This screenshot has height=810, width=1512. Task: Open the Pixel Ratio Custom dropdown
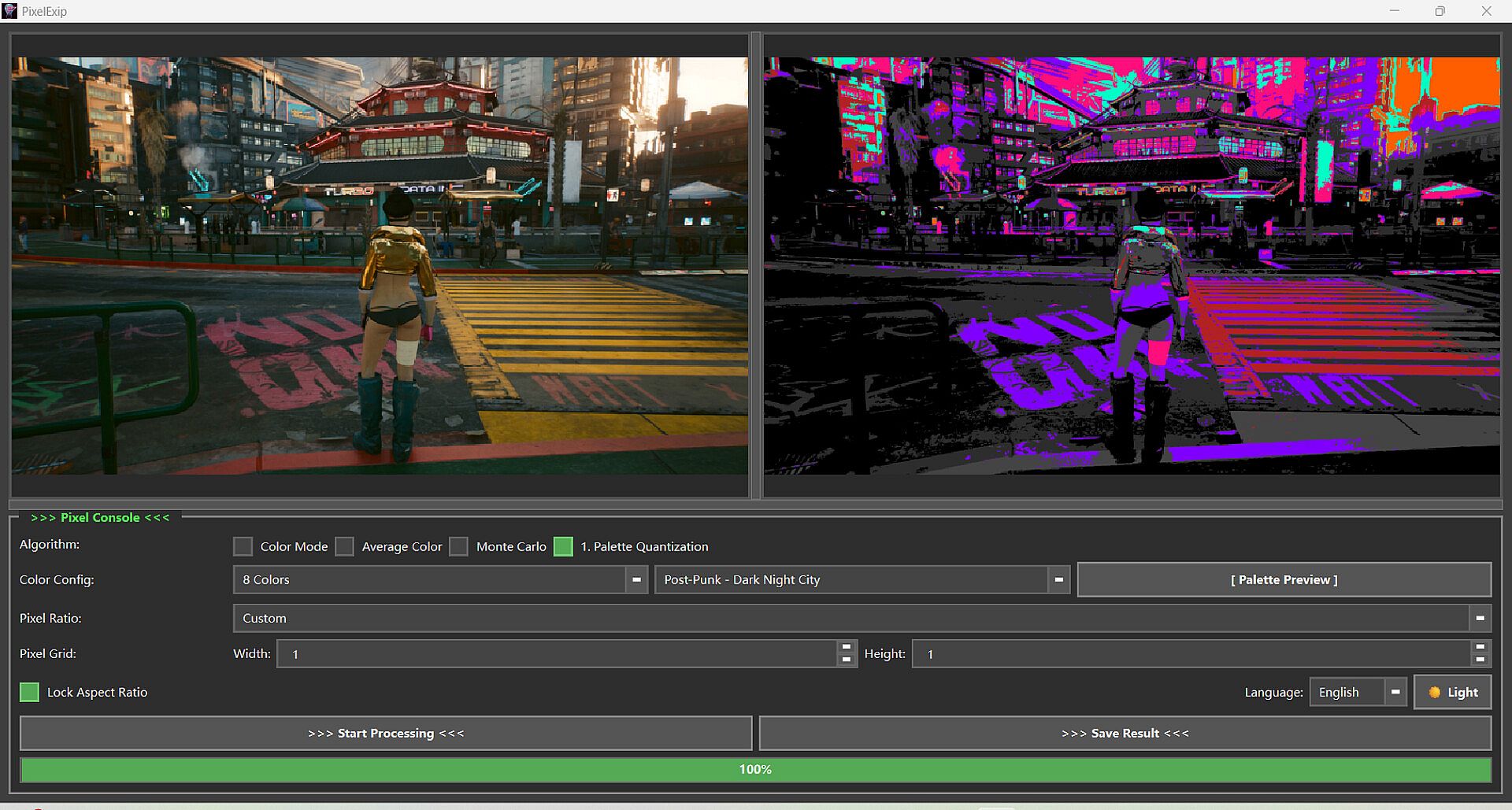pos(1480,619)
